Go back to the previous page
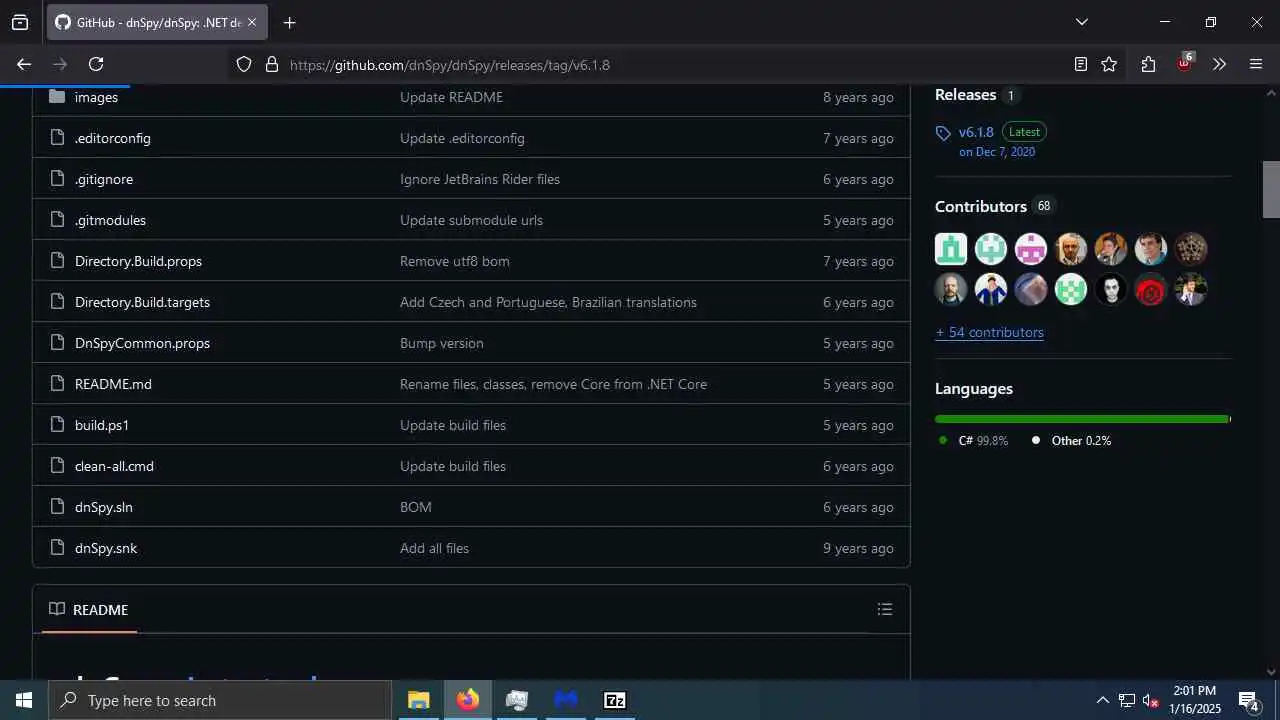 click(x=24, y=64)
